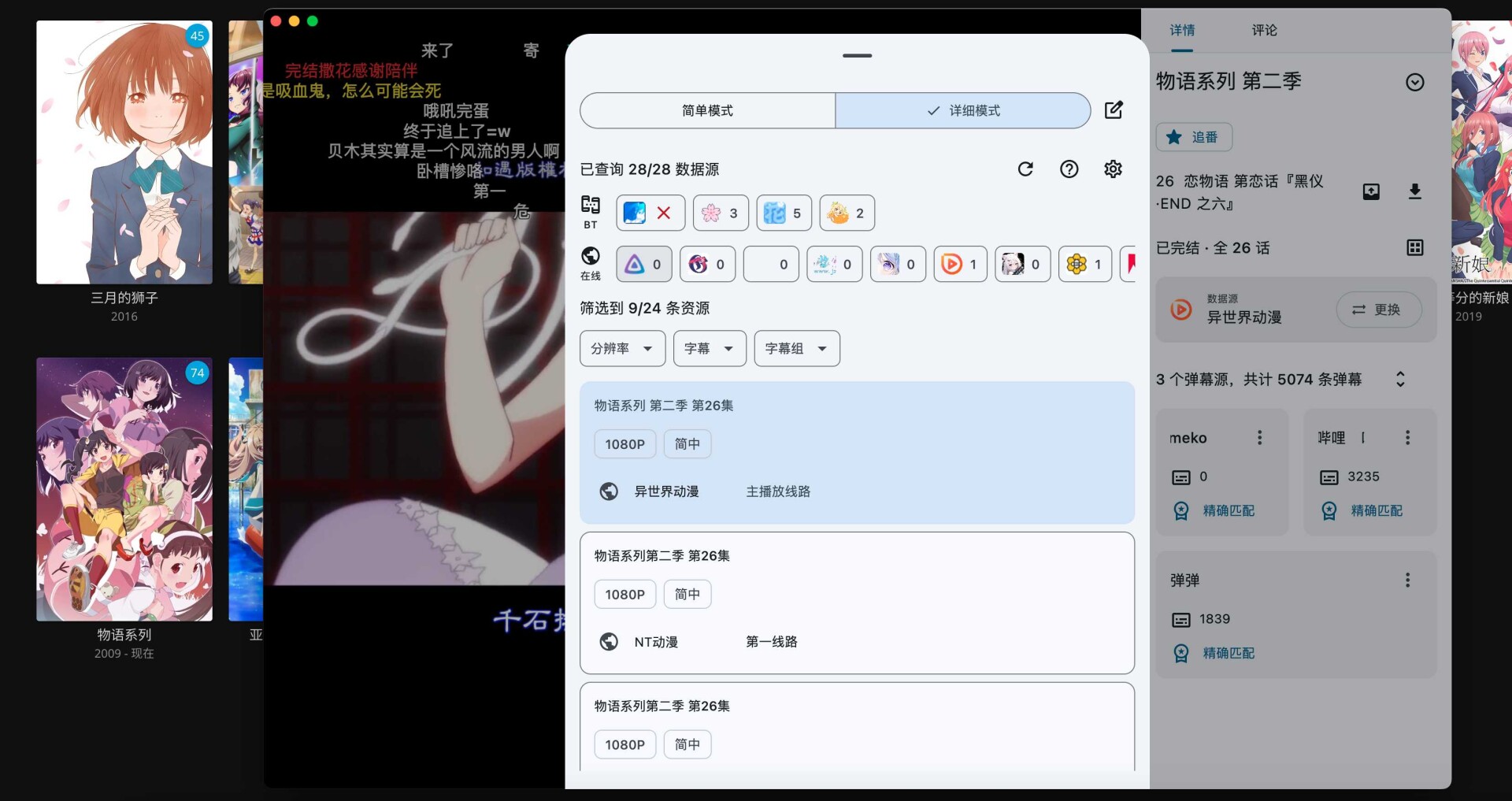Click the 已查询 28/28 数据源 text
The height and width of the screenshot is (801, 1512).
pos(650,169)
